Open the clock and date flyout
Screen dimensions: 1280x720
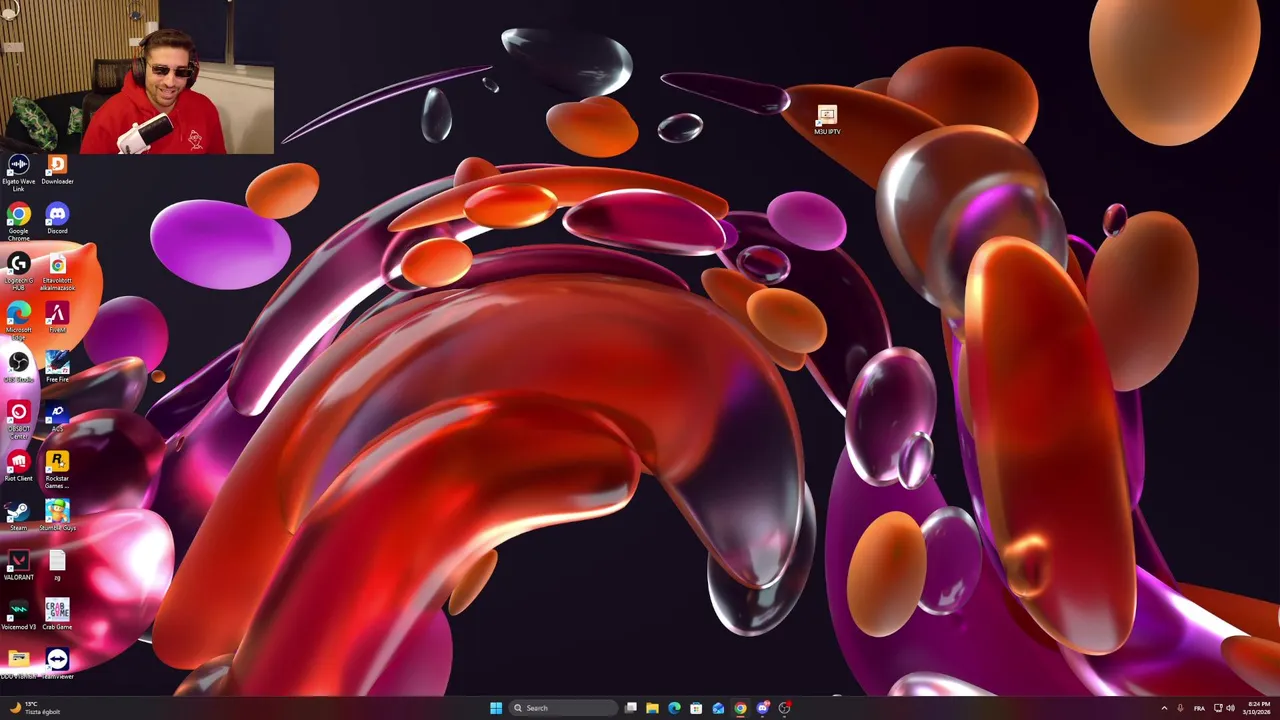pos(1257,708)
